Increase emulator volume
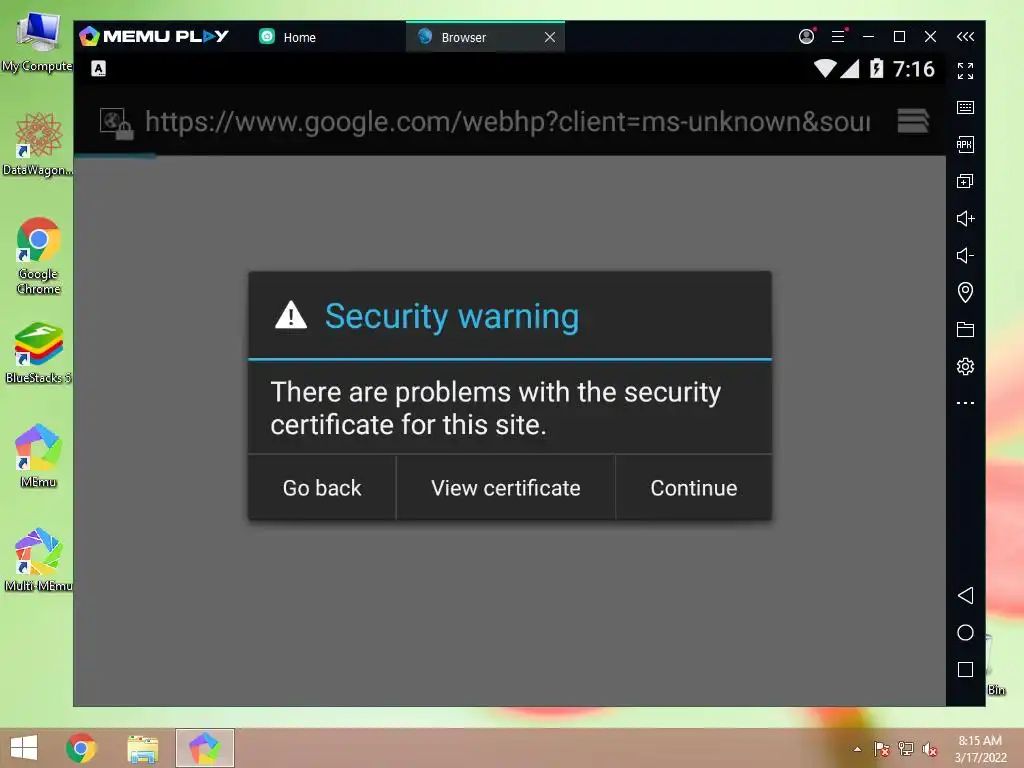 965,218
